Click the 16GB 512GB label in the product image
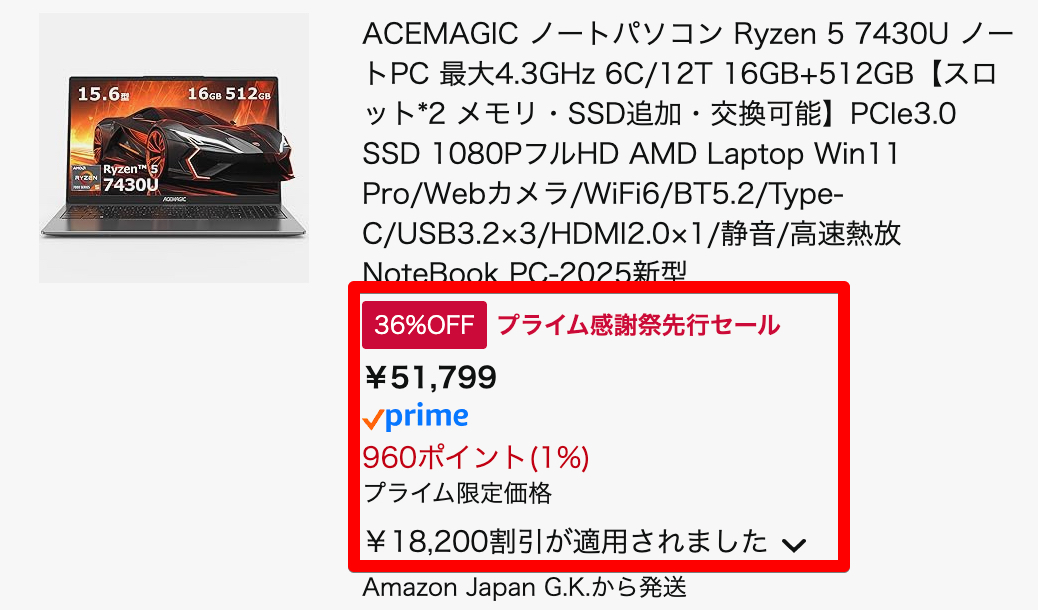Image resolution: width=1038 pixels, height=610 pixels. click(x=229, y=93)
